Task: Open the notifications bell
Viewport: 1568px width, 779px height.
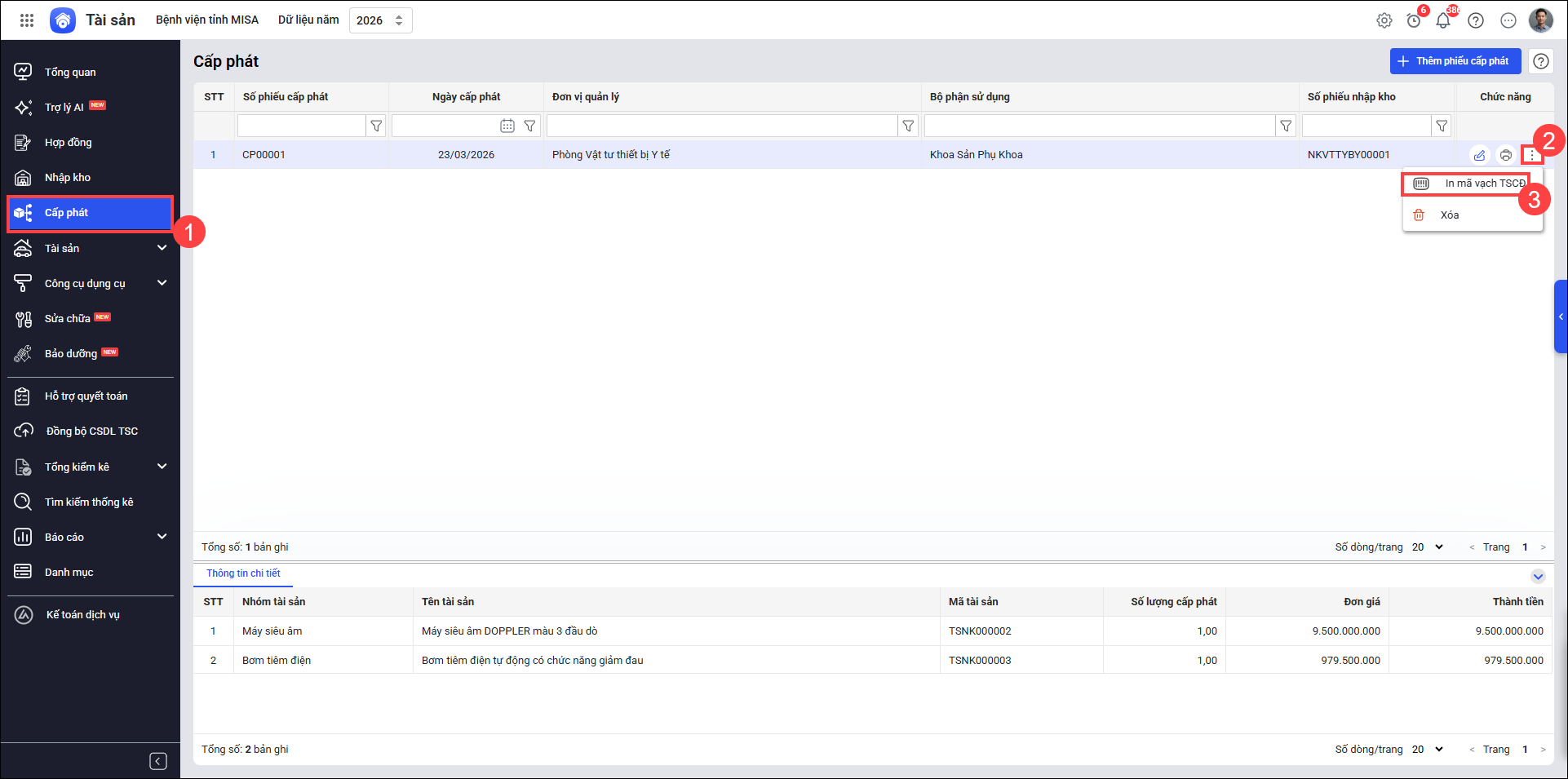Action: click(1443, 20)
